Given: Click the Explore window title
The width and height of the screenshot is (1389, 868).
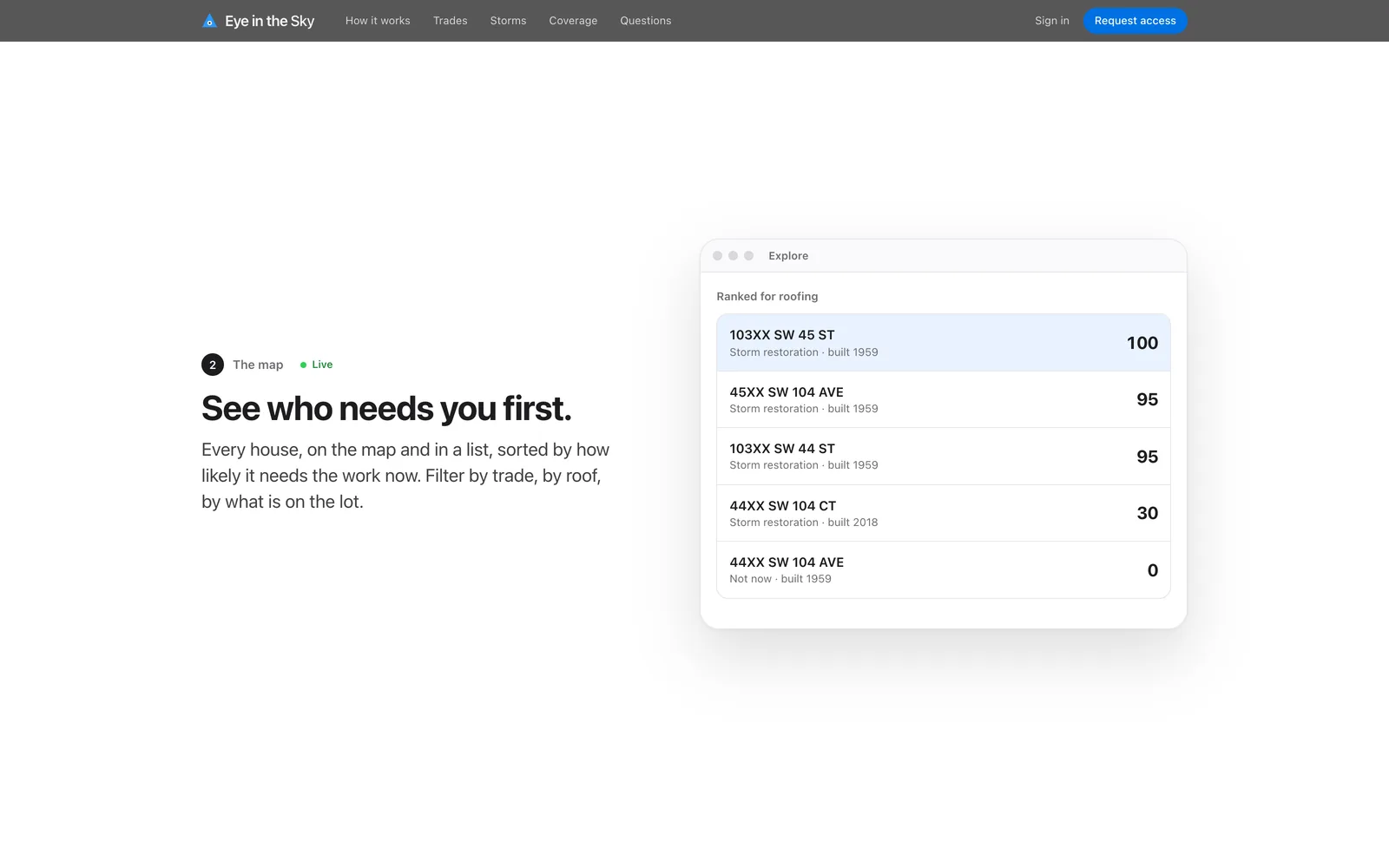Looking at the screenshot, I should 788,256.
